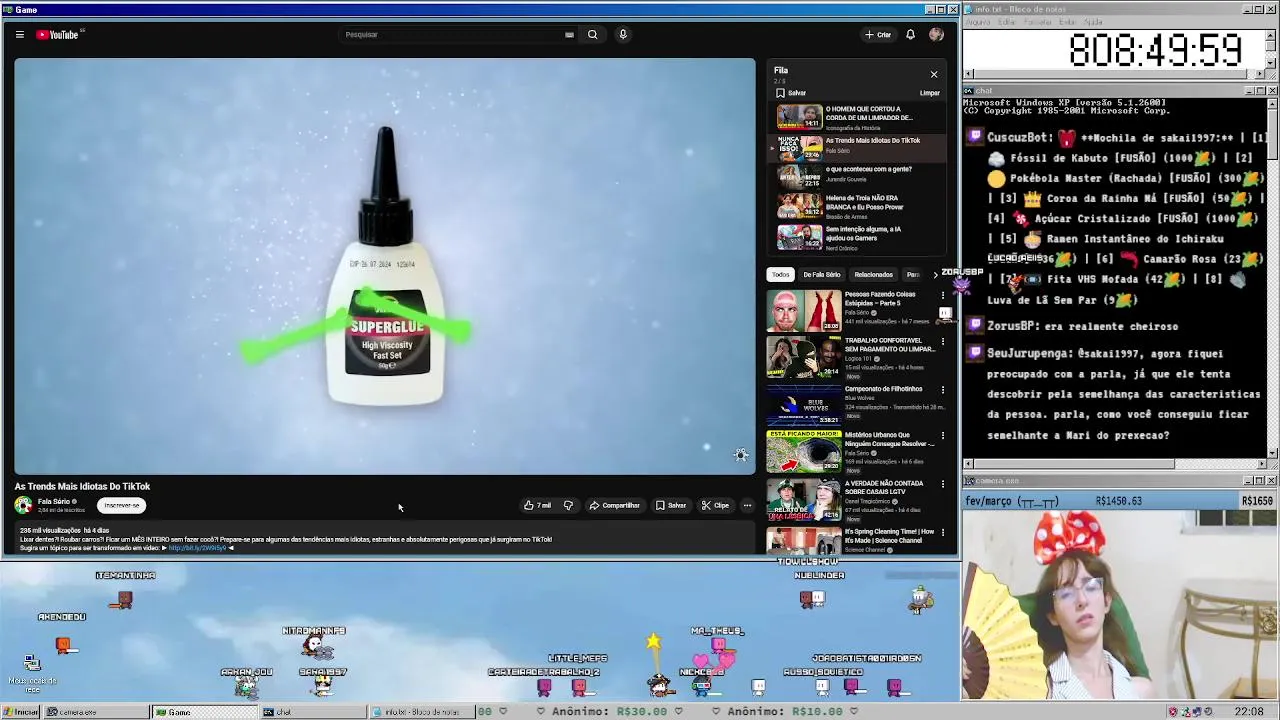The width and height of the screenshot is (1280, 720).
Task: Open the account avatar menu
Action: click(936, 34)
